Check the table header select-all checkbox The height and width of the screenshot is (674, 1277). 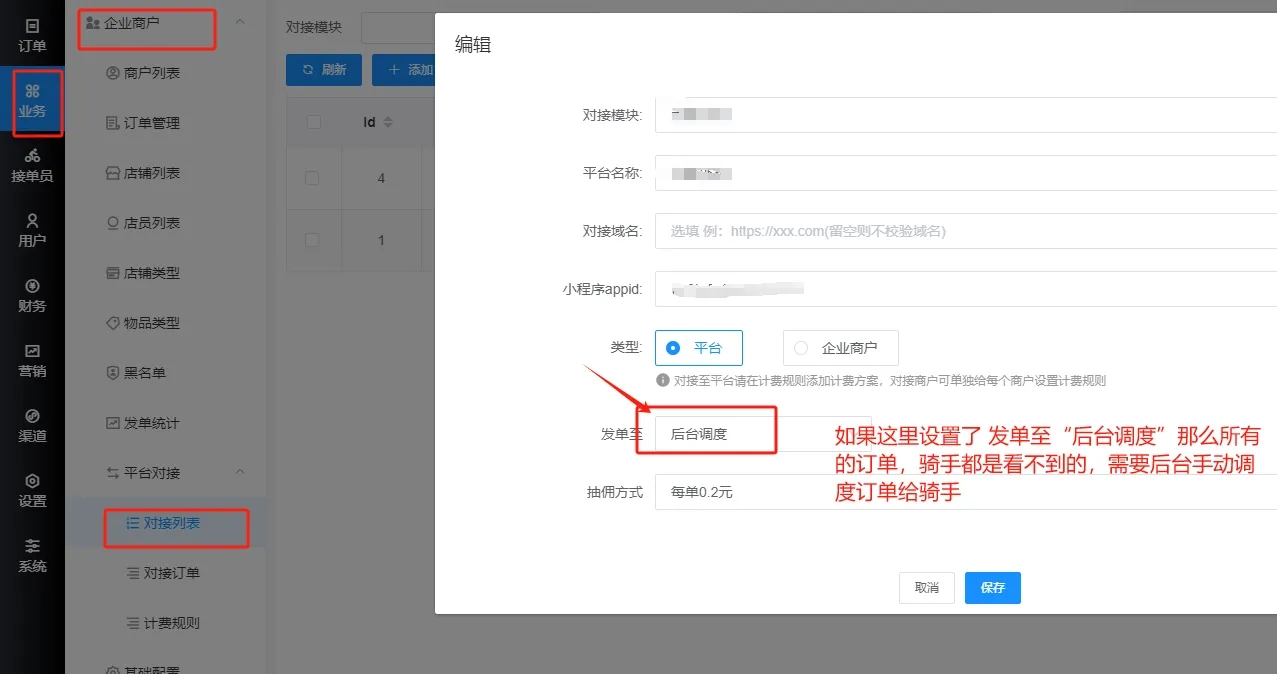[x=314, y=122]
